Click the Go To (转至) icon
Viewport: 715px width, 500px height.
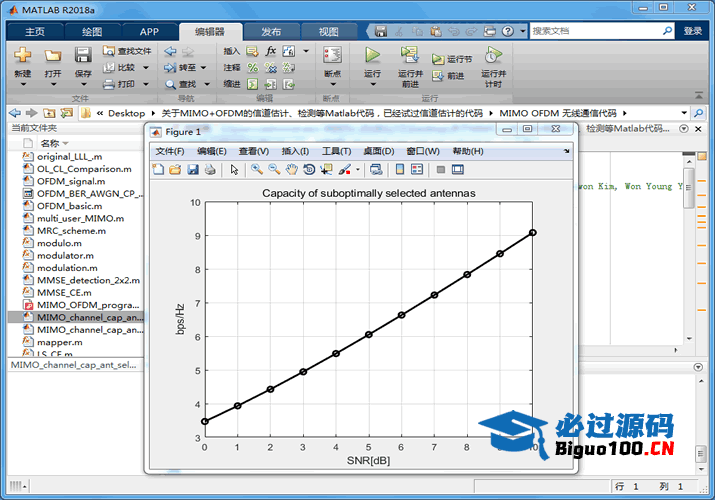(170, 67)
